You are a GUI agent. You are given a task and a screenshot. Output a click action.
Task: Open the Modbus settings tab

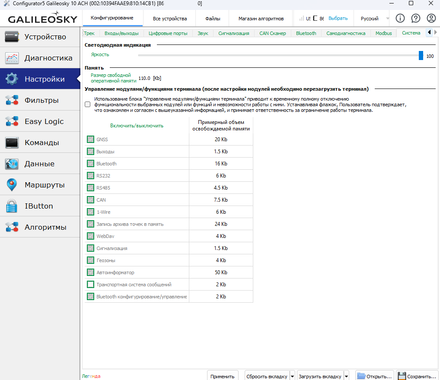(x=383, y=33)
